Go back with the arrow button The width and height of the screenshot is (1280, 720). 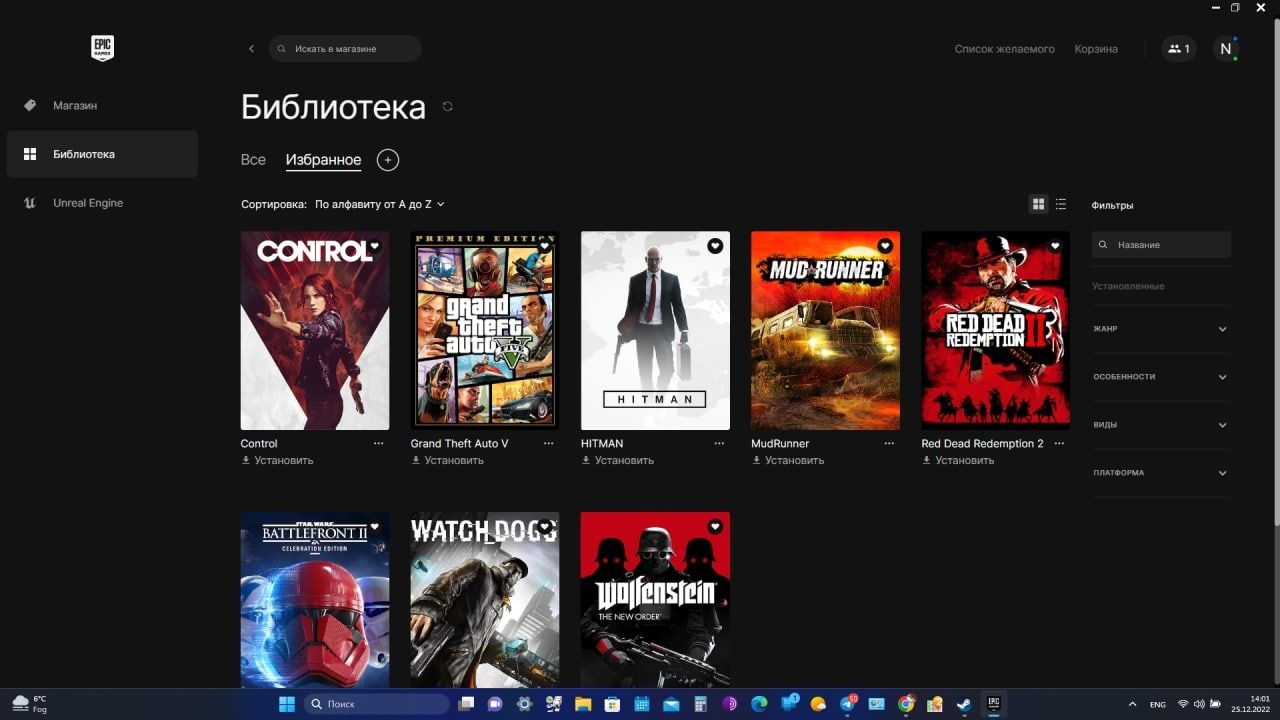pyautogui.click(x=251, y=49)
